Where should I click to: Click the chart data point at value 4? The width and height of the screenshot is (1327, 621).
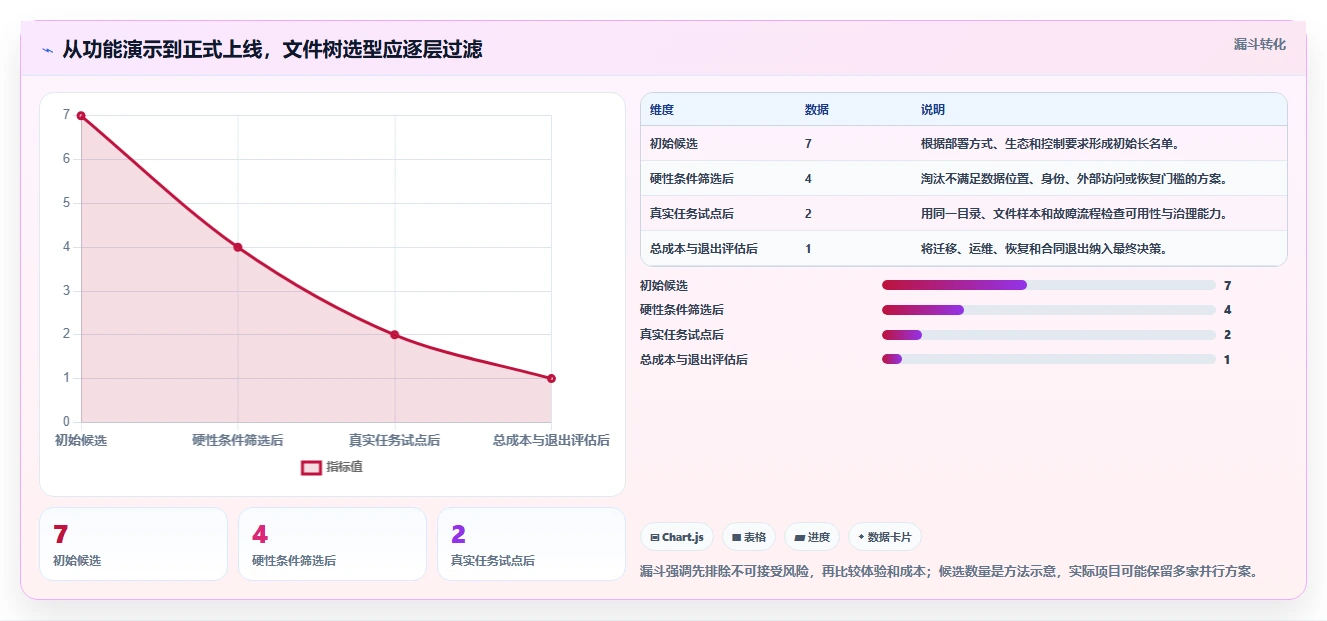click(x=238, y=247)
